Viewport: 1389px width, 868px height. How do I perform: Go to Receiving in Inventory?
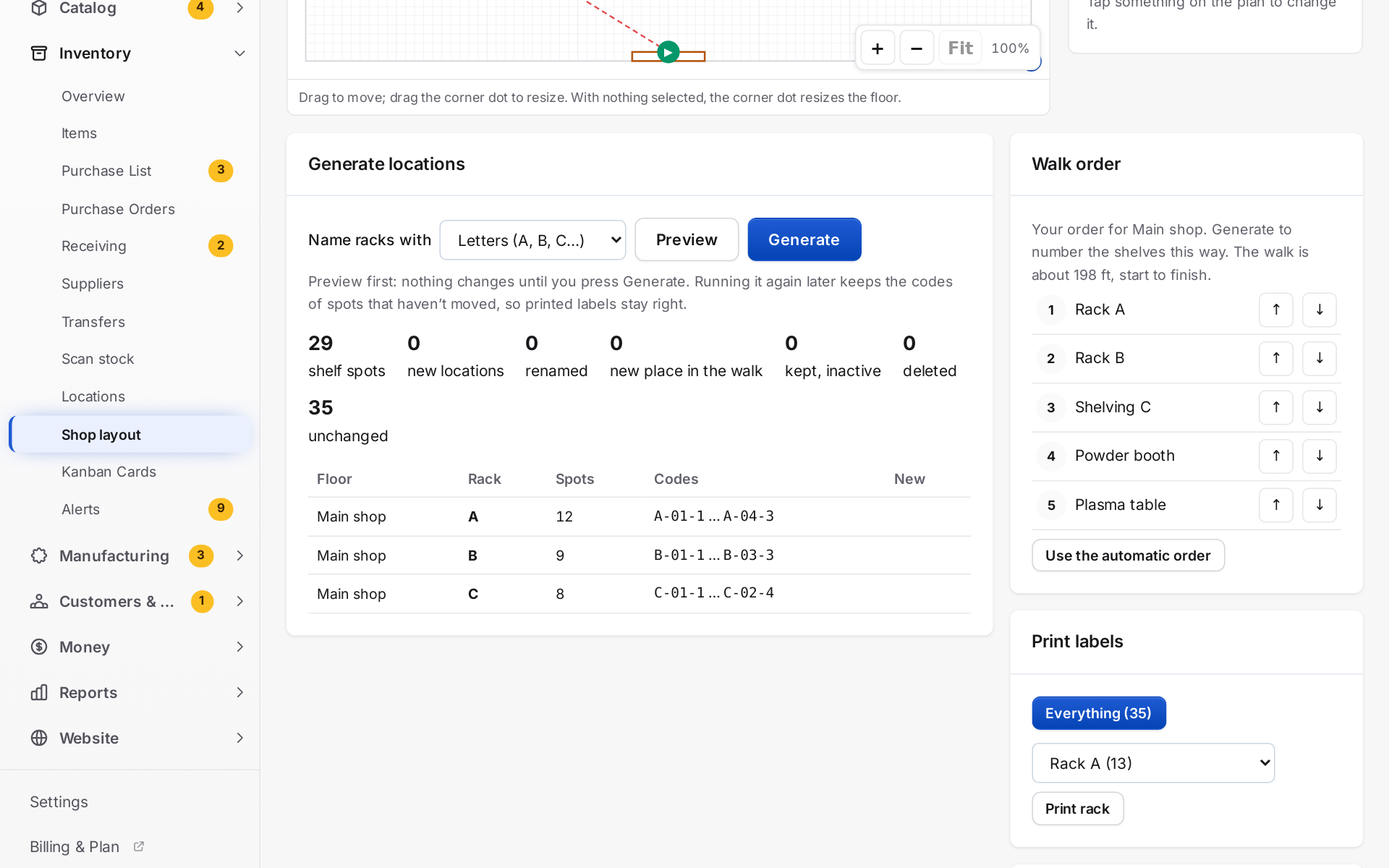coord(131,246)
